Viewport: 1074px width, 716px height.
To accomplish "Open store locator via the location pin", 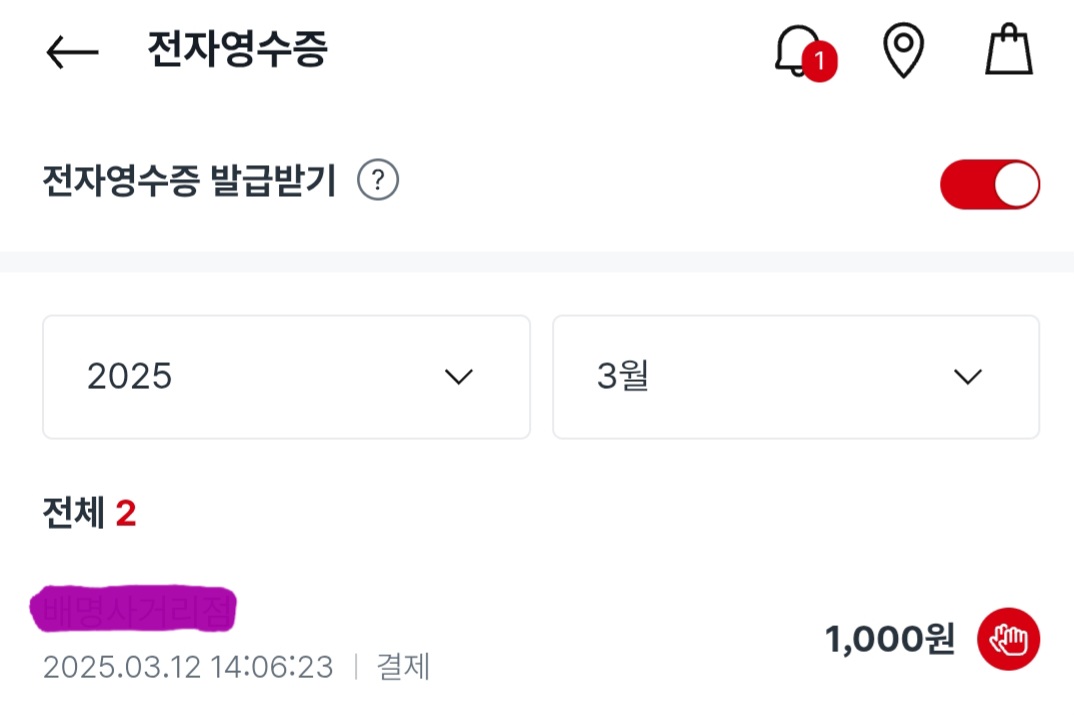I will [x=903, y=51].
